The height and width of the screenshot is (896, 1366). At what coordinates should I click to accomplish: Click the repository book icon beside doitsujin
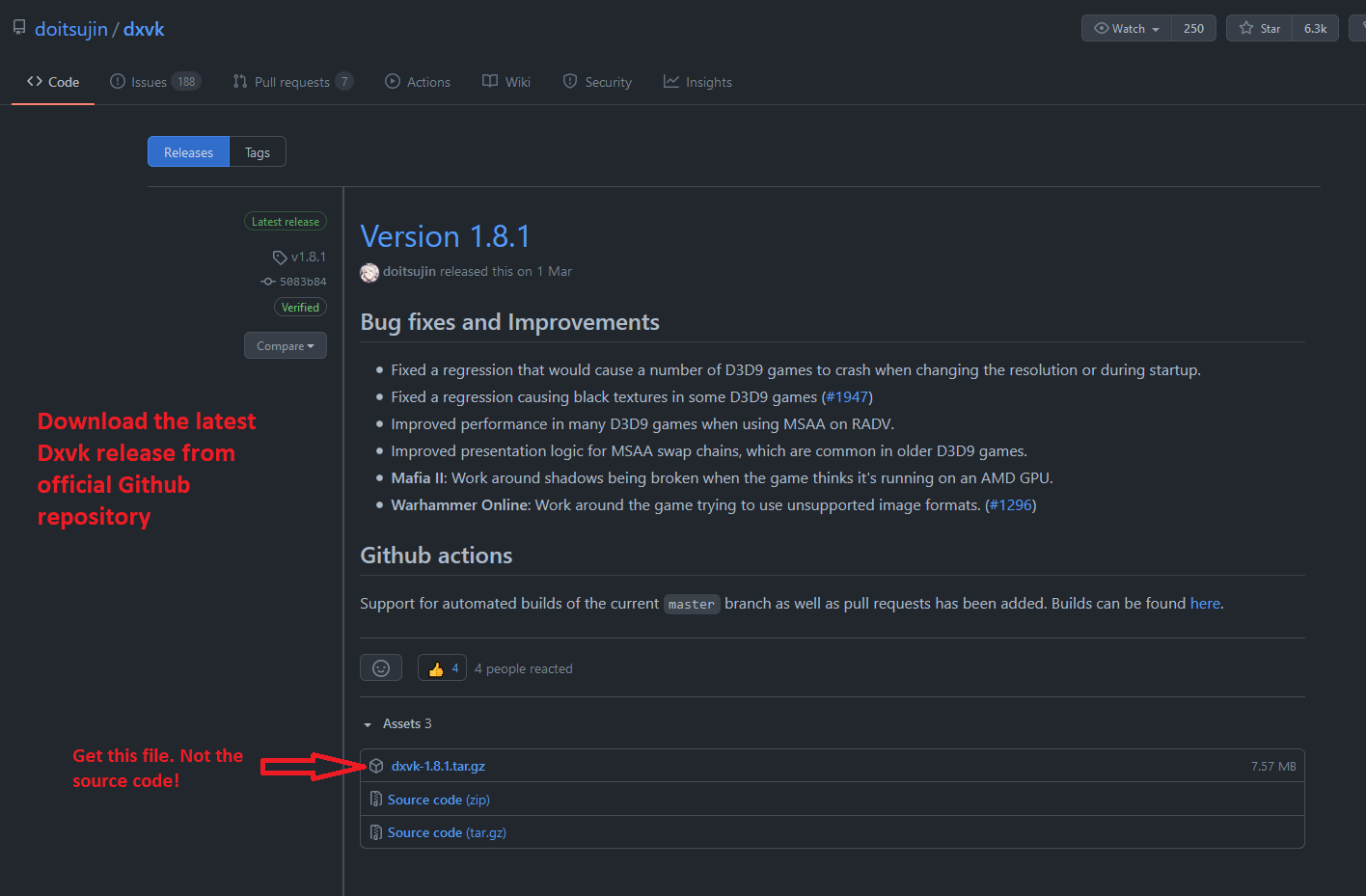click(19, 28)
